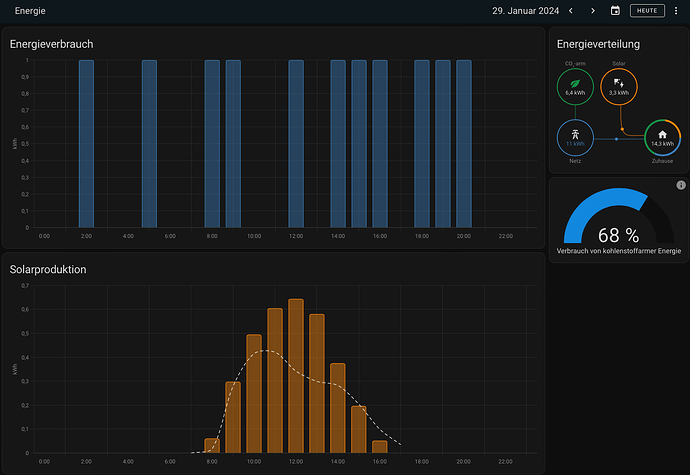
Task: Go to the previous day arrow
Action: click(x=571, y=11)
